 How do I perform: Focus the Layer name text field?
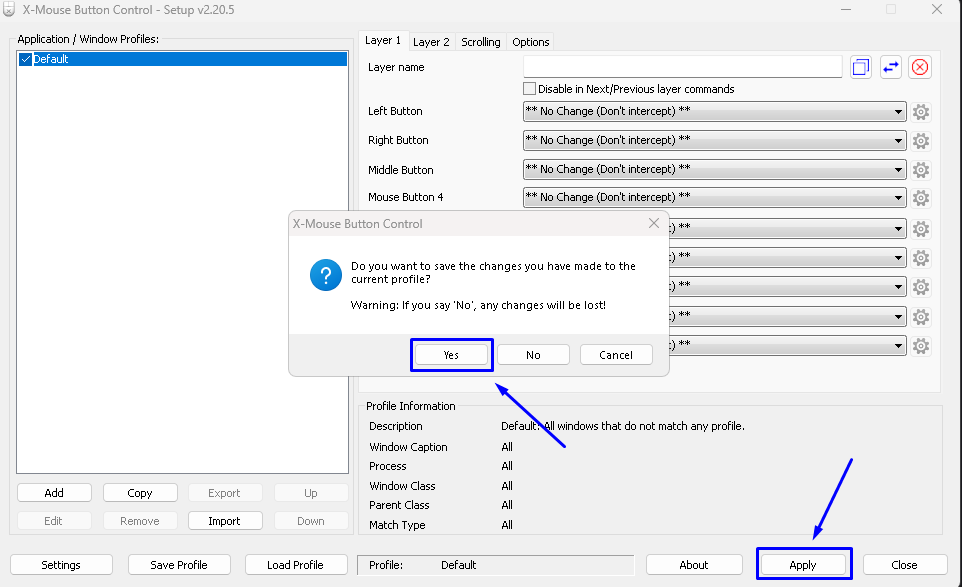tap(683, 67)
